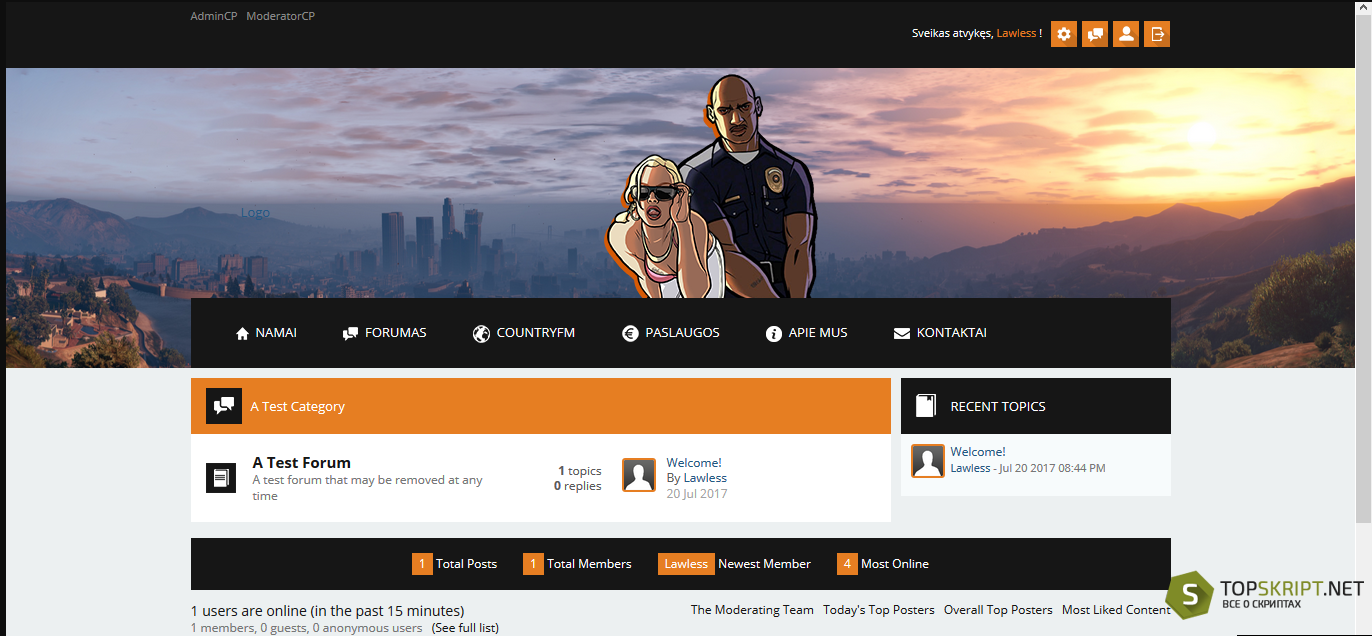Click the 0 replies count
This screenshot has height=636, width=1372.
coord(578,486)
